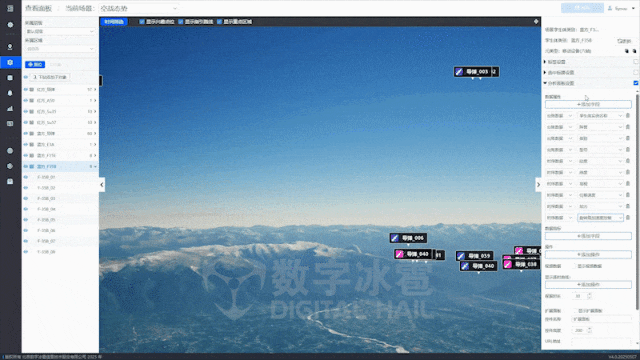
Task: Click the blue add button above the object list
Action: [x=35, y=64]
